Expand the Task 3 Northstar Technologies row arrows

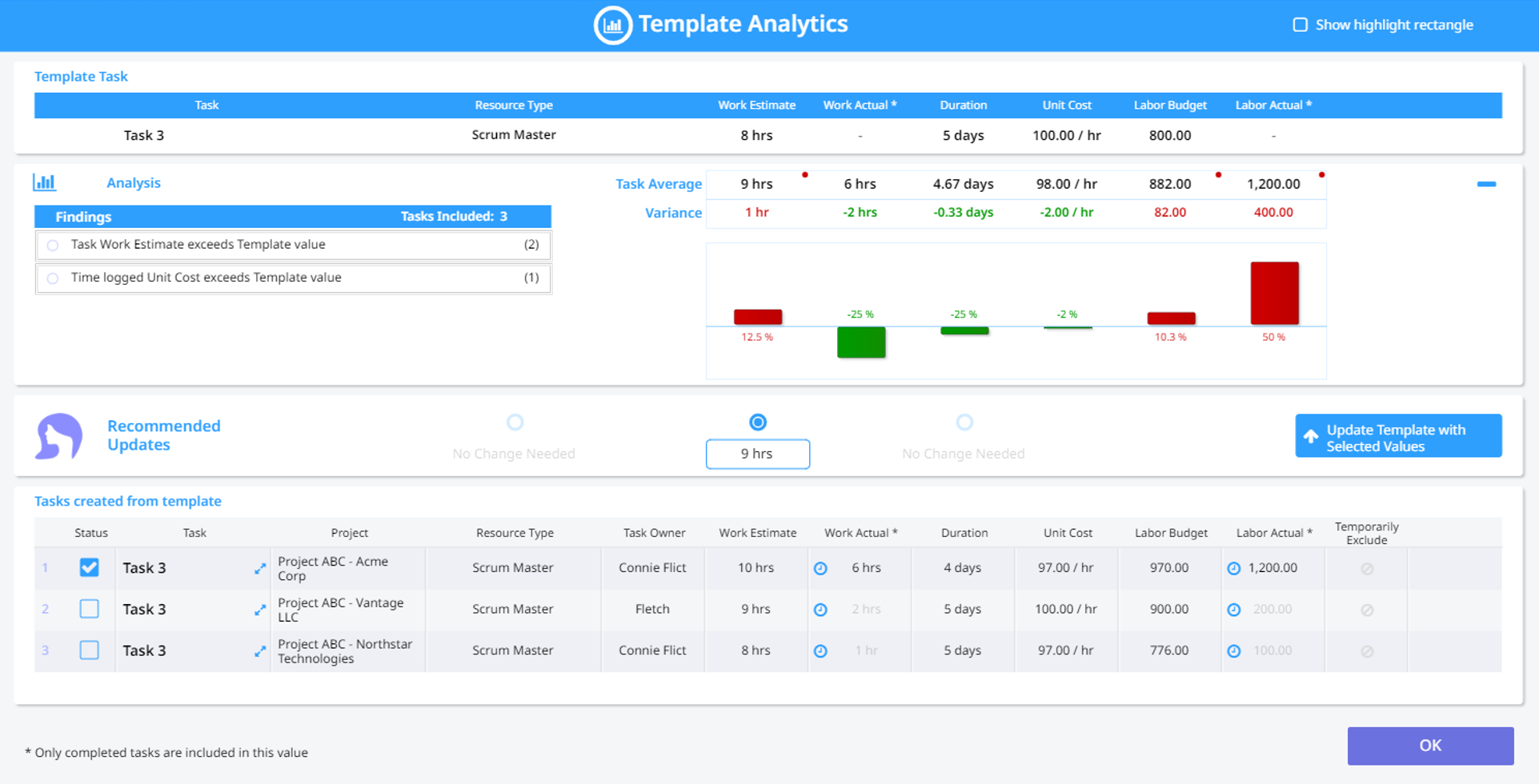[x=259, y=650]
